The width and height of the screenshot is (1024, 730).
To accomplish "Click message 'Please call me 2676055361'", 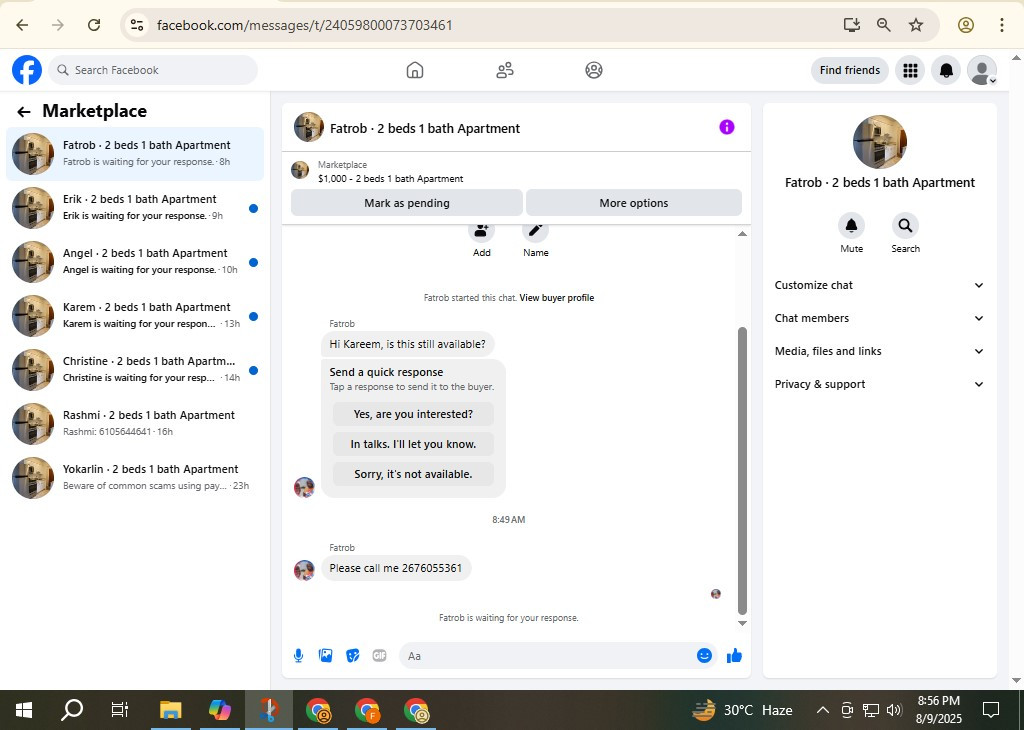I will pos(396,568).
